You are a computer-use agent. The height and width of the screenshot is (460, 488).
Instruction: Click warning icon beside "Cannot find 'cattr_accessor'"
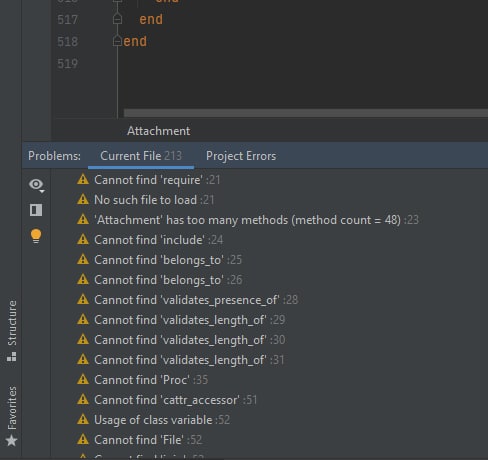pos(83,400)
